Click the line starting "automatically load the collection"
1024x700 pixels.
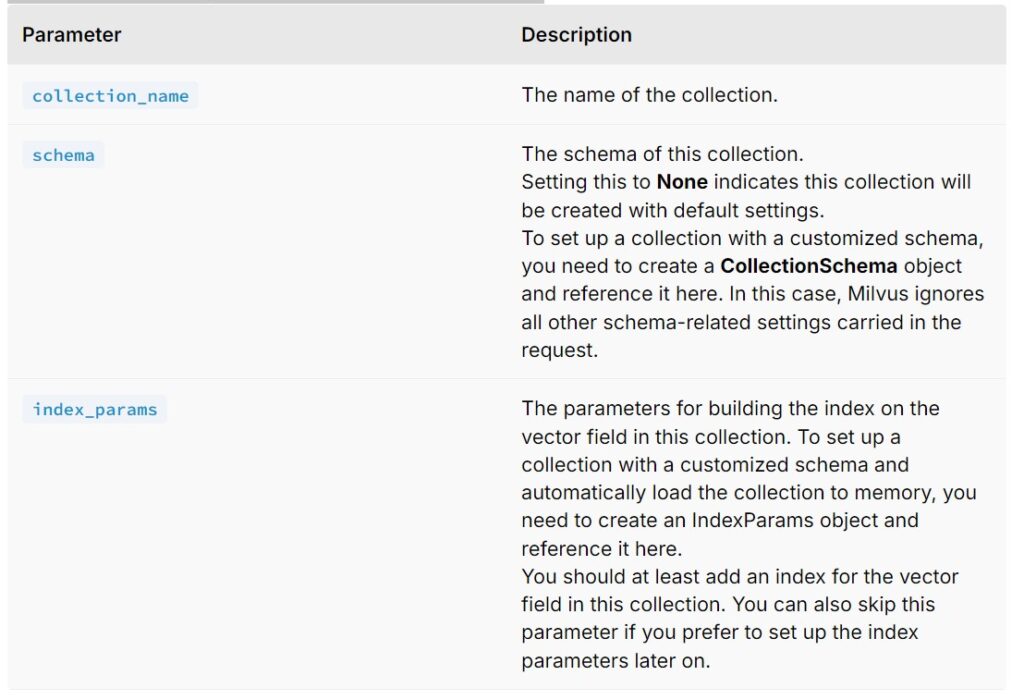pos(748,493)
